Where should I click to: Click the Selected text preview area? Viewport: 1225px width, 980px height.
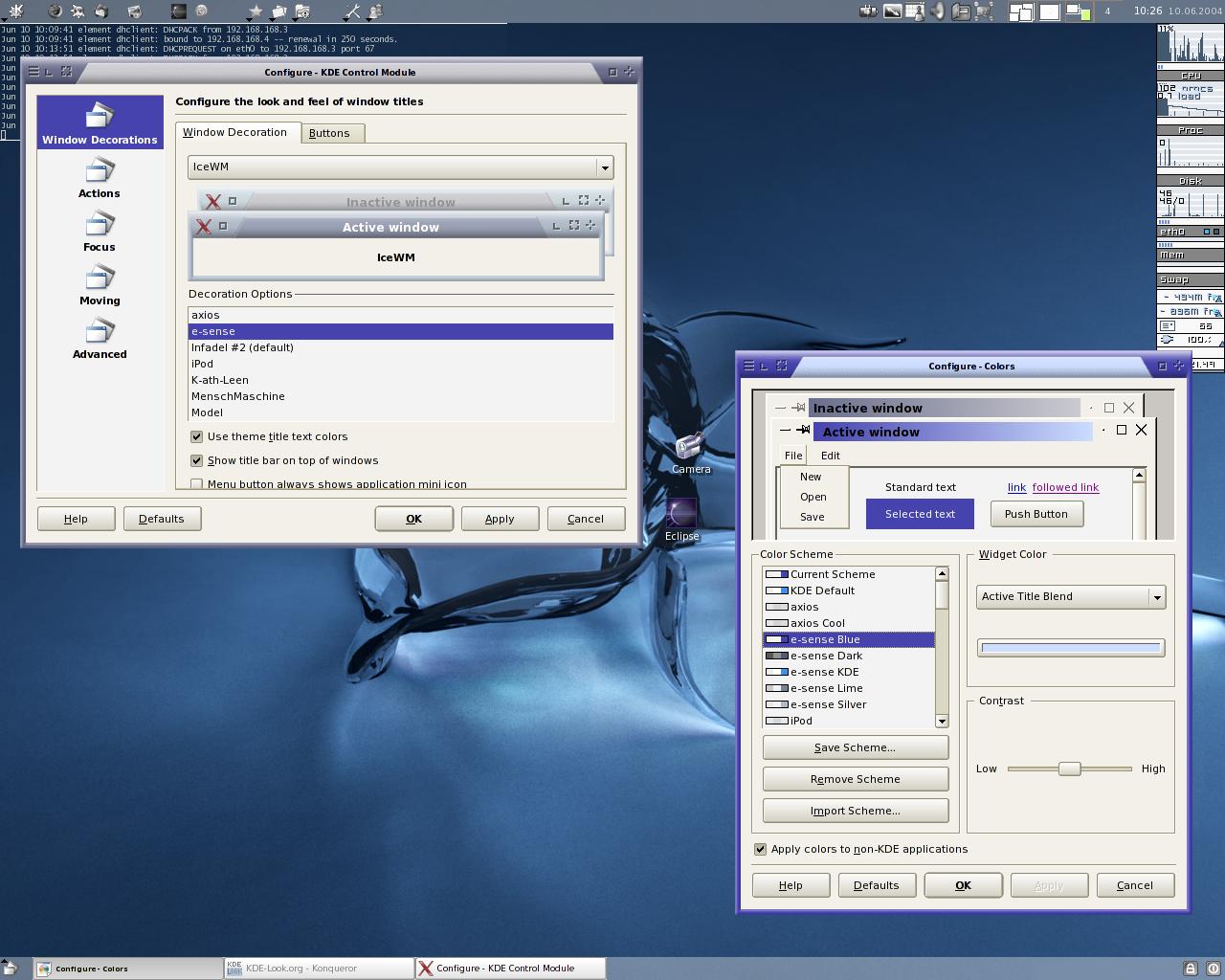tap(920, 514)
